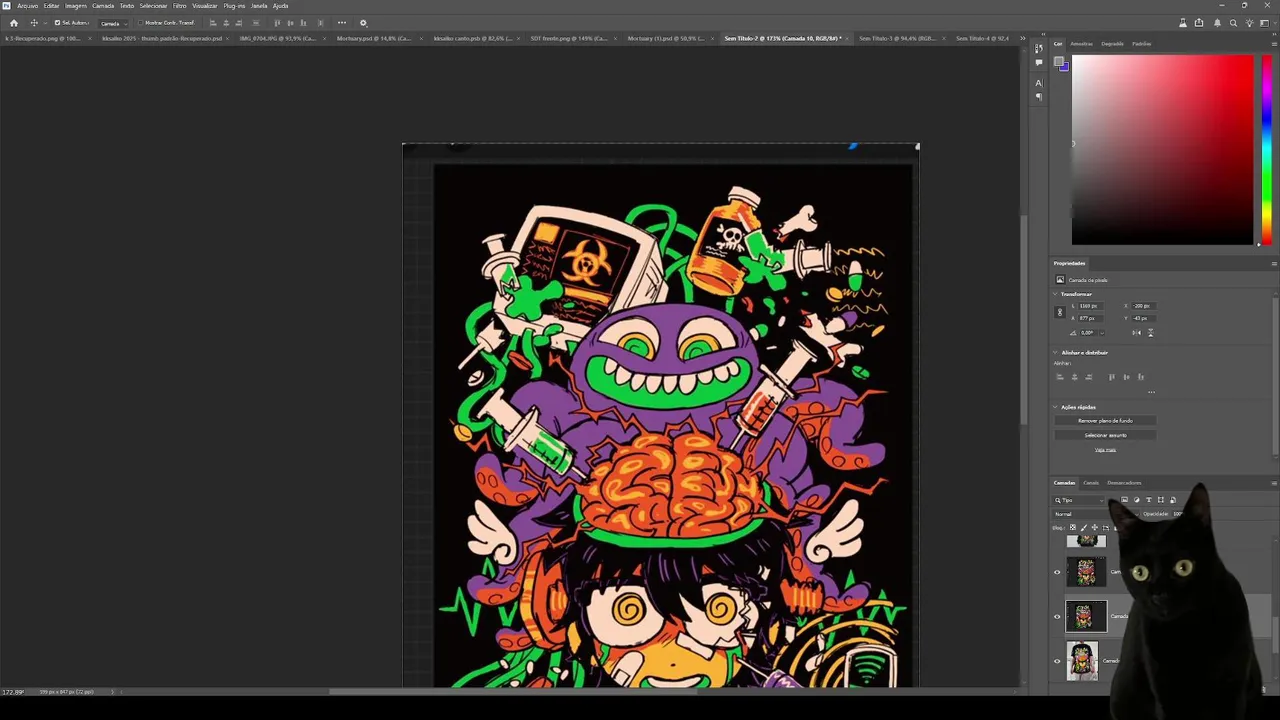
Task: Hide the second layer via its eye icon
Action: click(1057, 572)
